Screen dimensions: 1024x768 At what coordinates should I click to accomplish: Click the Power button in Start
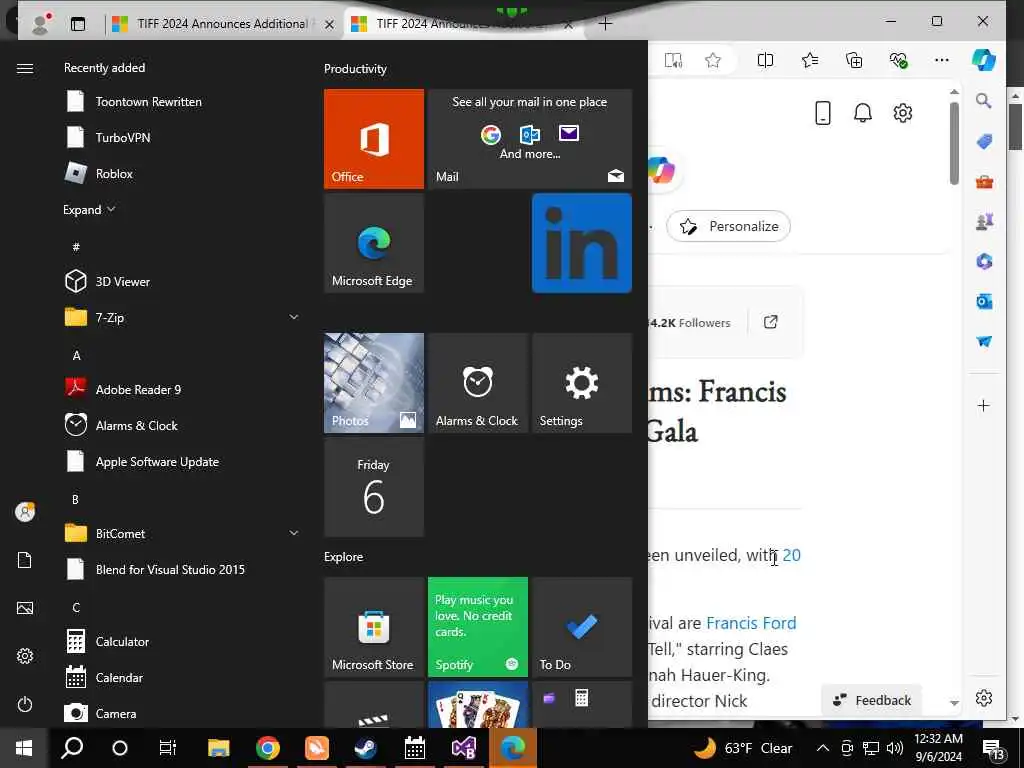25,704
